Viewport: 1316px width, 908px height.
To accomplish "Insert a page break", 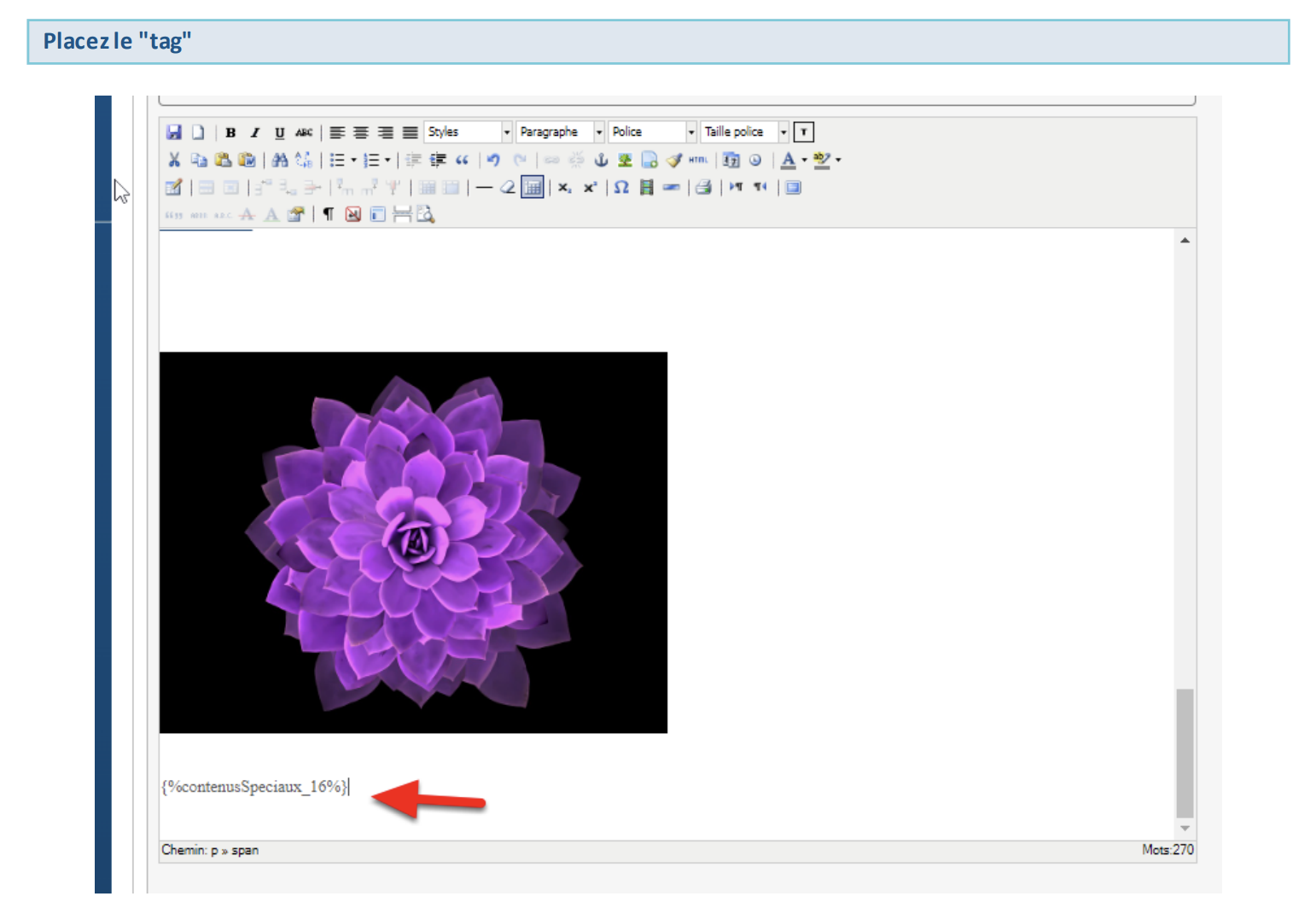I will pos(402,214).
